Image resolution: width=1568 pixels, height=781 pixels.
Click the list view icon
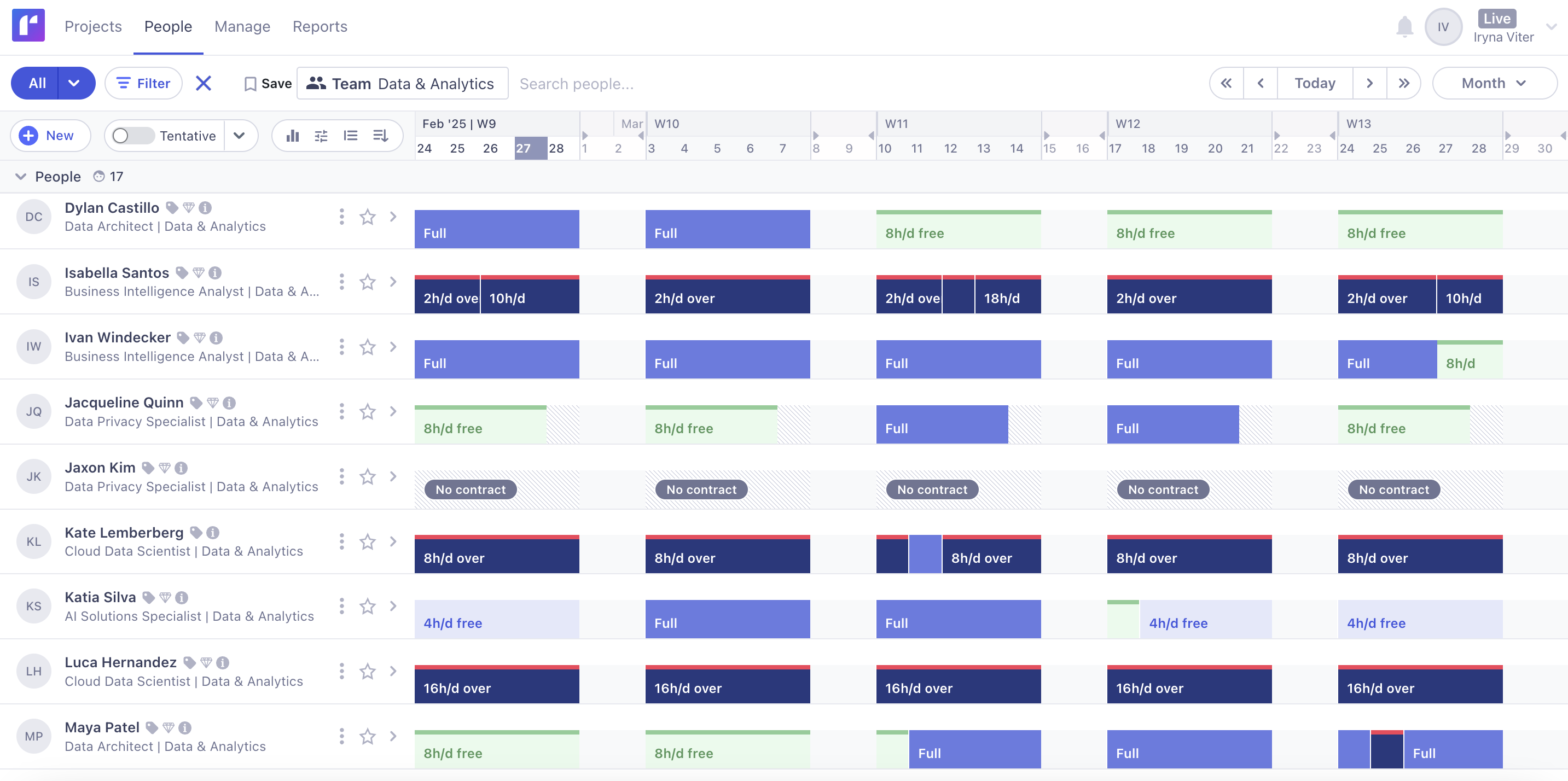point(351,136)
